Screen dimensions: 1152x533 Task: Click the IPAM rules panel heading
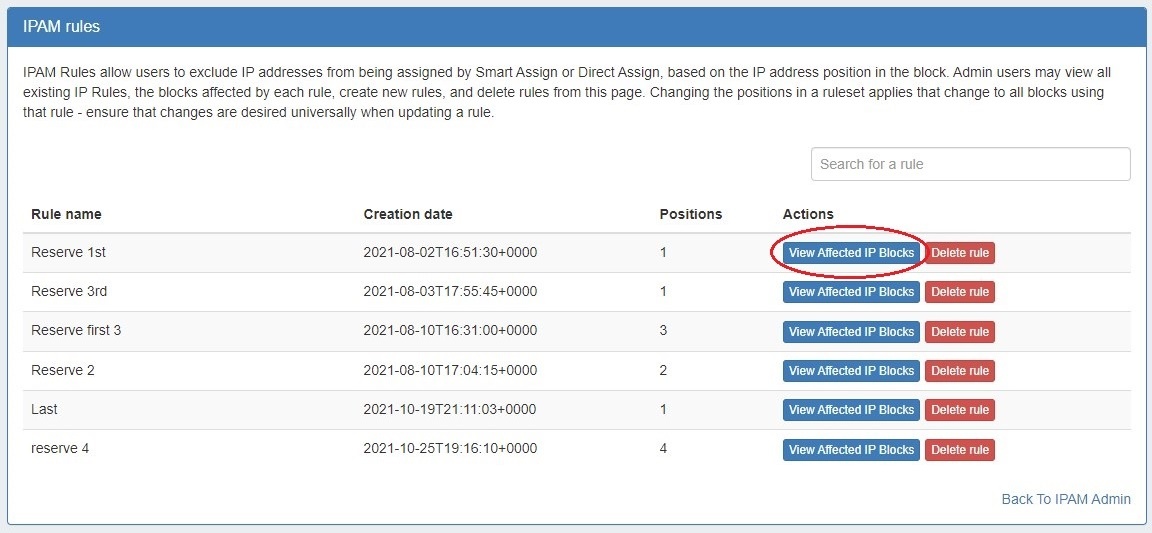click(61, 27)
